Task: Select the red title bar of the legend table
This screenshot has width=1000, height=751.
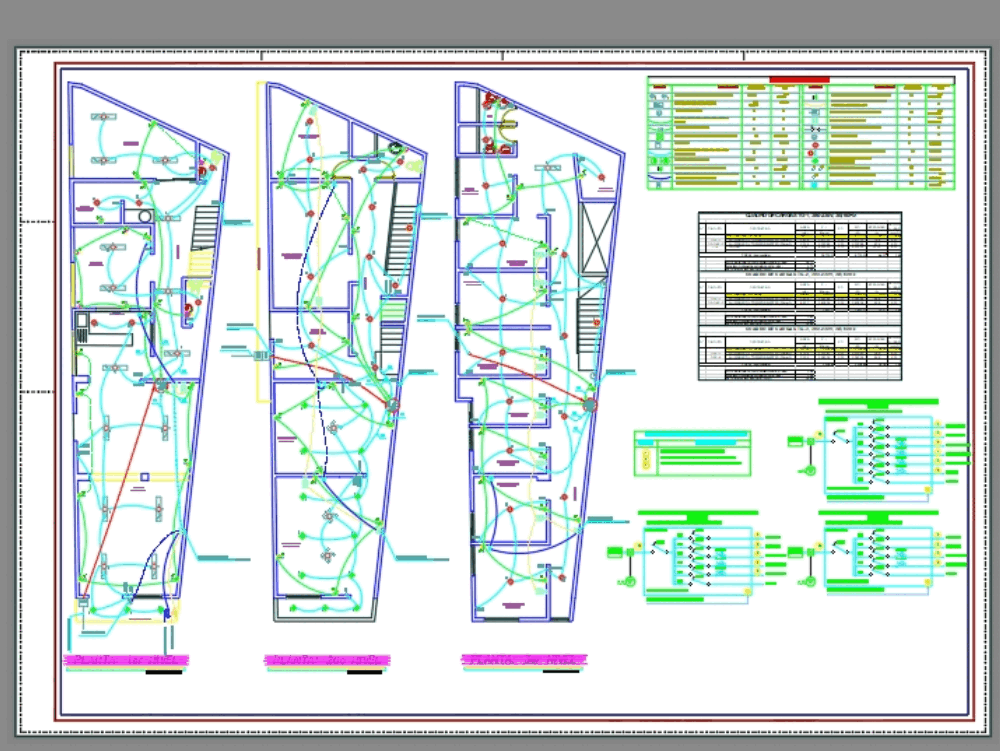Action: [x=799, y=79]
